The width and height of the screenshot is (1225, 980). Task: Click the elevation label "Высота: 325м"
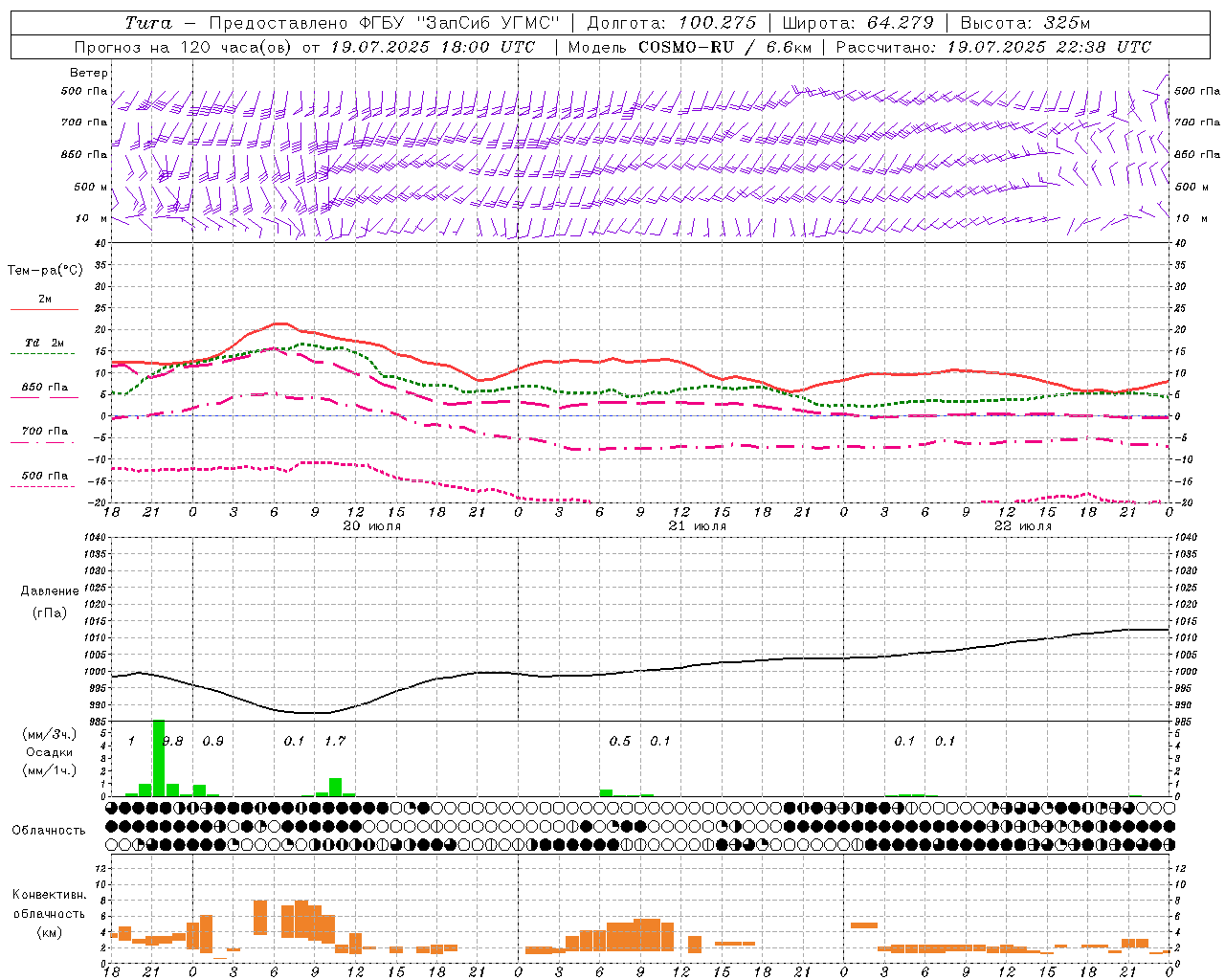click(1025, 23)
